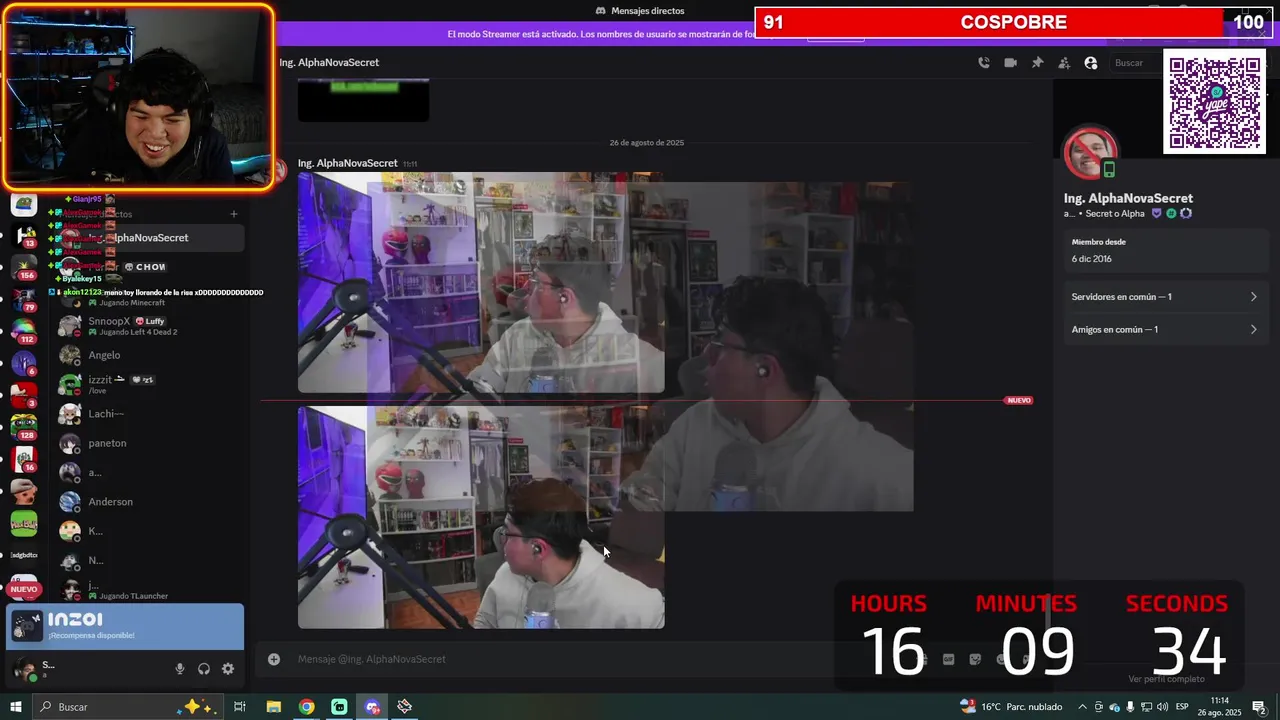Click the Mensajes directos title
Viewport: 1280px width, 720px height.
[x=648, y=11]
